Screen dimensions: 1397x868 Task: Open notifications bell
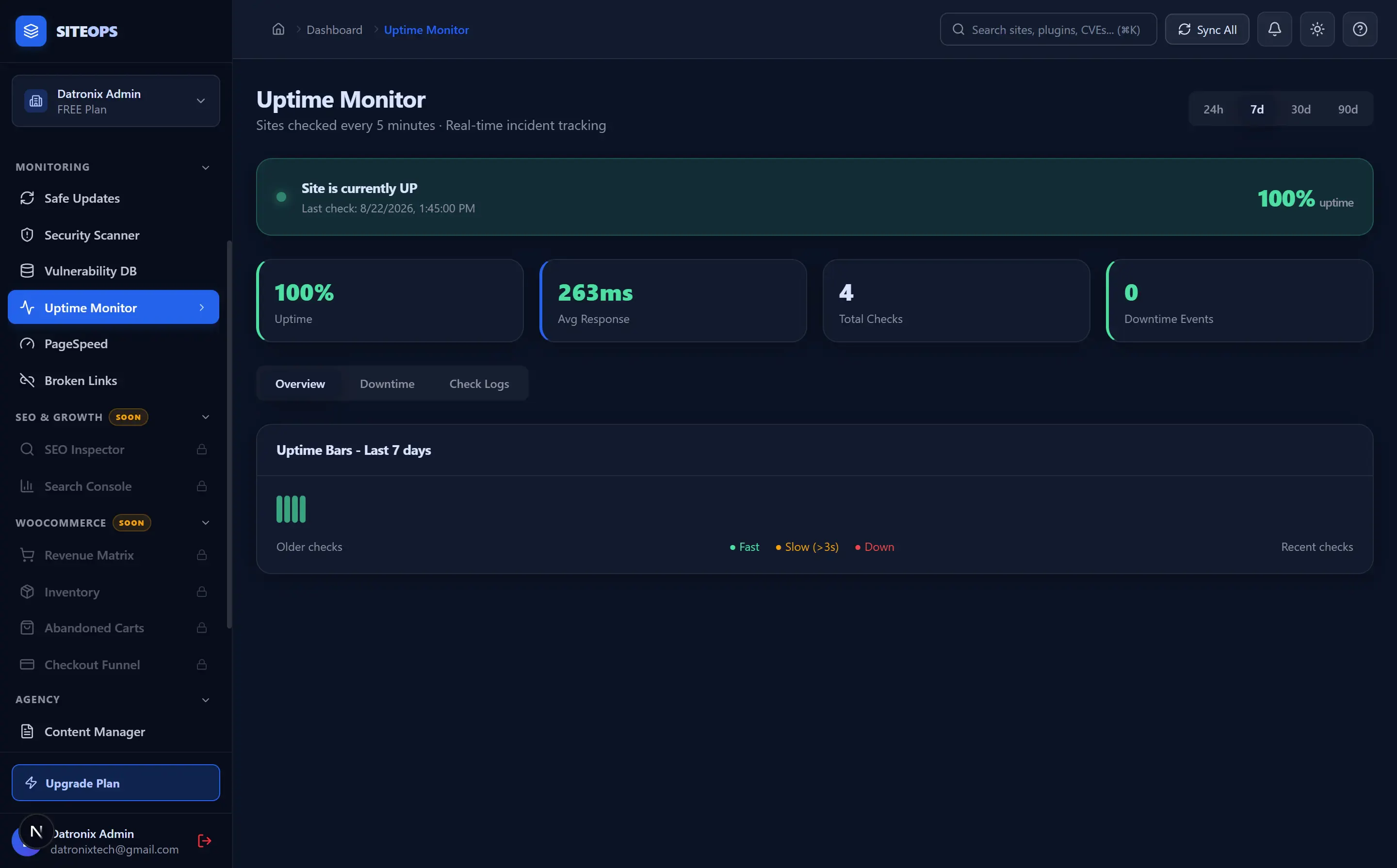click(x=1274, y=29)
